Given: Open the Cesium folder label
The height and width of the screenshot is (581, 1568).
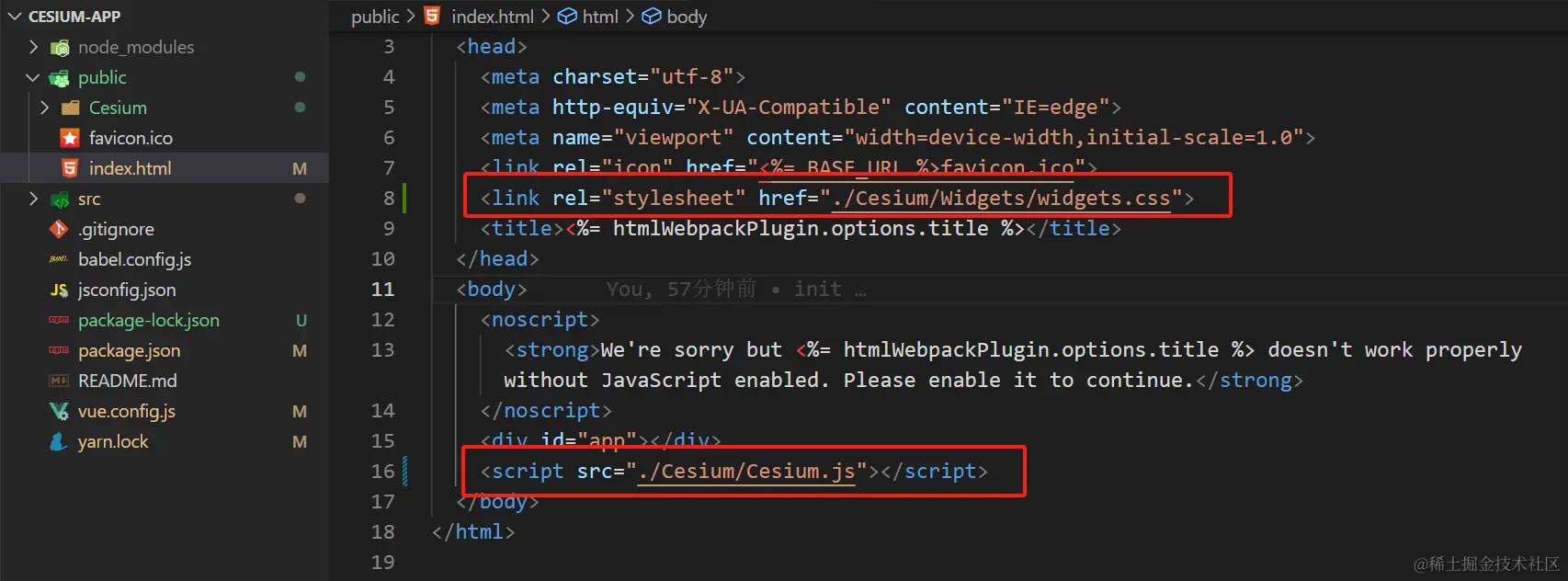Looking at the screenshot, I should point(118,108).
